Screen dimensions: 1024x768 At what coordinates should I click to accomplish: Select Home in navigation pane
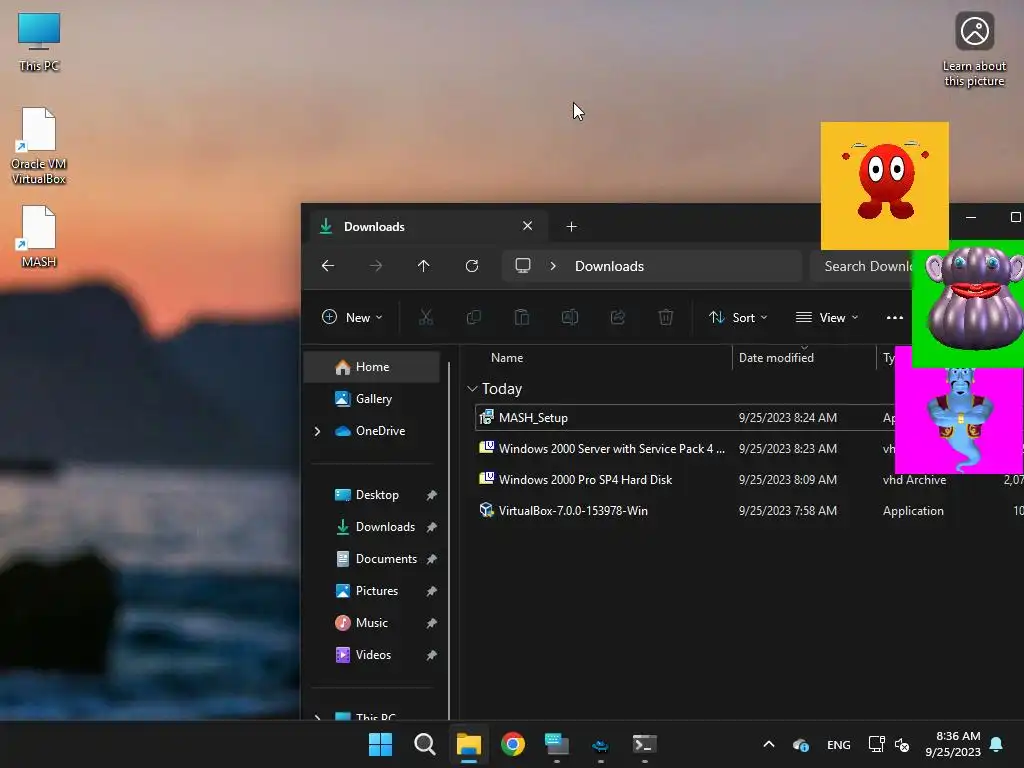372,367
